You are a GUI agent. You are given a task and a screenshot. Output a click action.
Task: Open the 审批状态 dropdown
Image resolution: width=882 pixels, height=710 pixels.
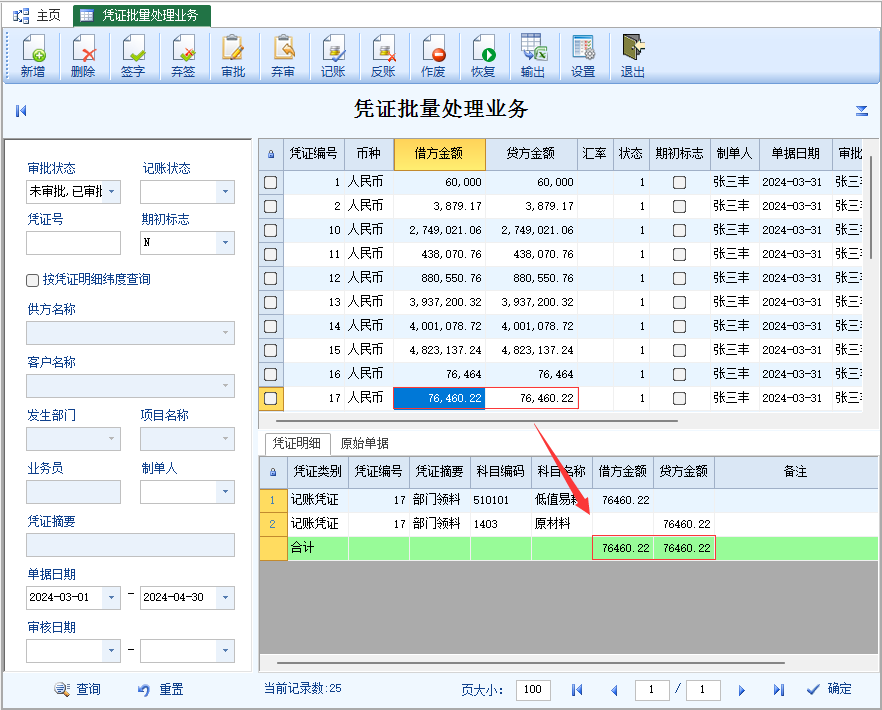[x=111, y=192]
